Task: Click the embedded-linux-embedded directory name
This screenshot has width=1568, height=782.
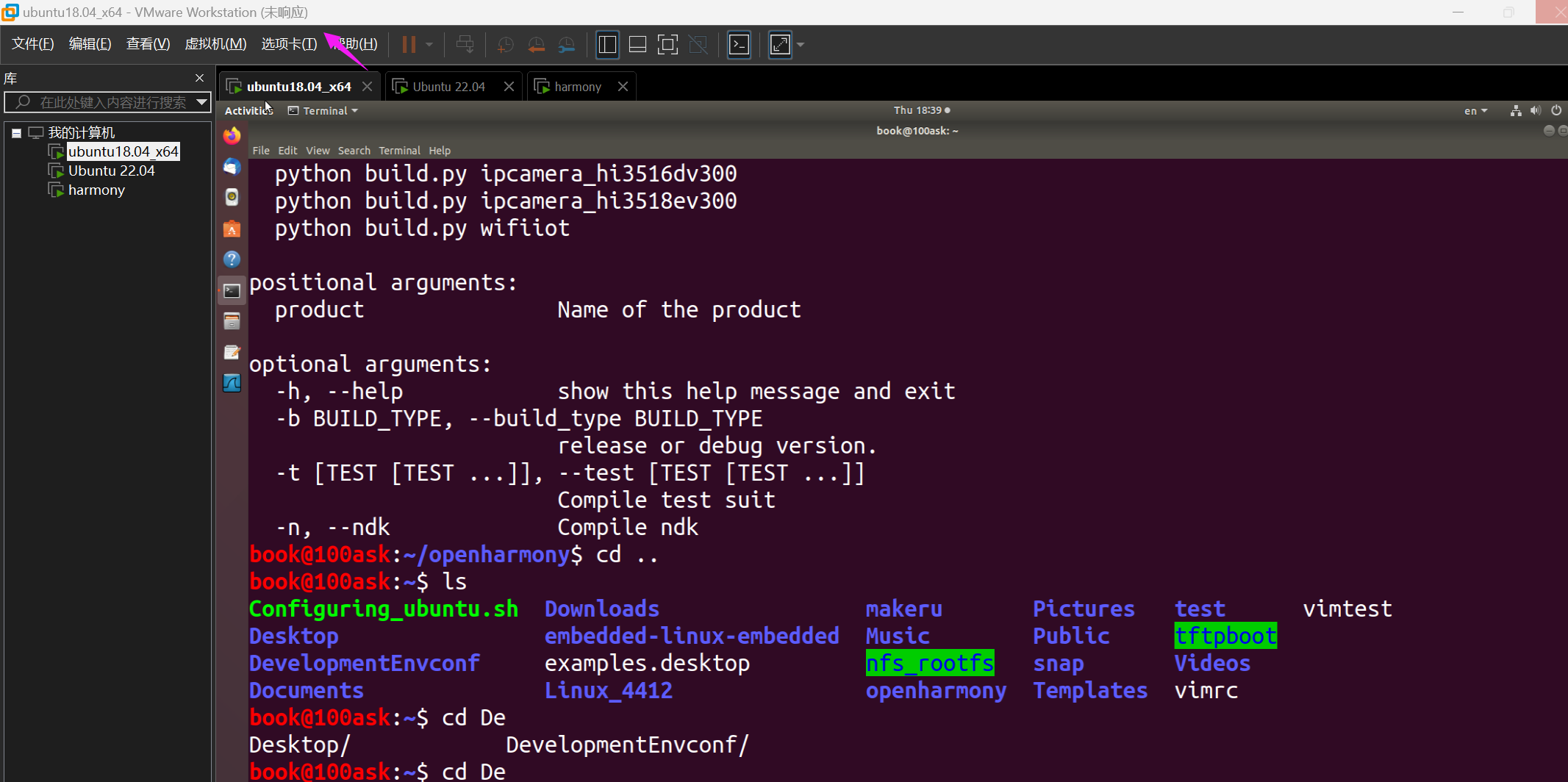Action: 692,636
